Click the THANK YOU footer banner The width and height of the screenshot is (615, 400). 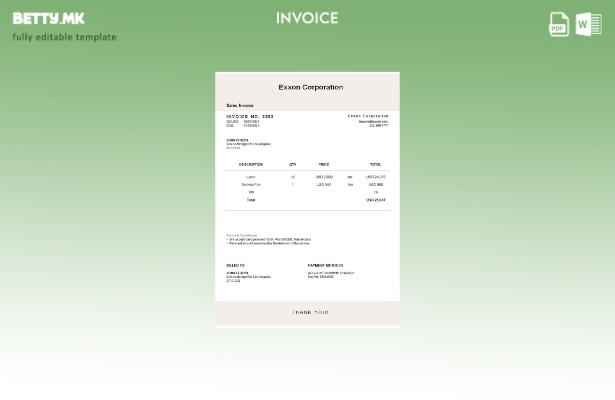(309, 313)
